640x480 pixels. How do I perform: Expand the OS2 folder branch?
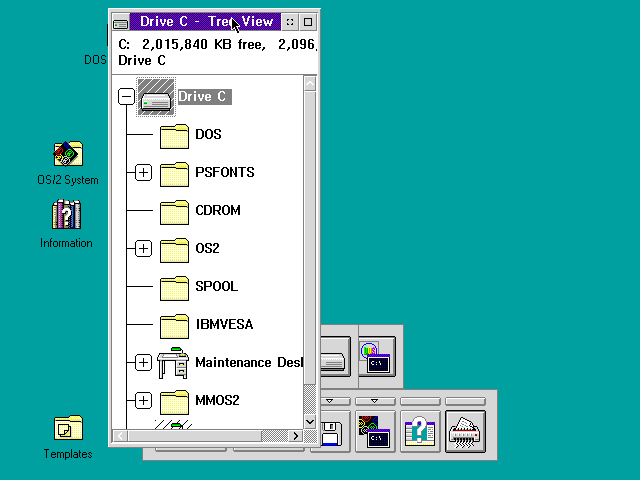click(143, 249)
